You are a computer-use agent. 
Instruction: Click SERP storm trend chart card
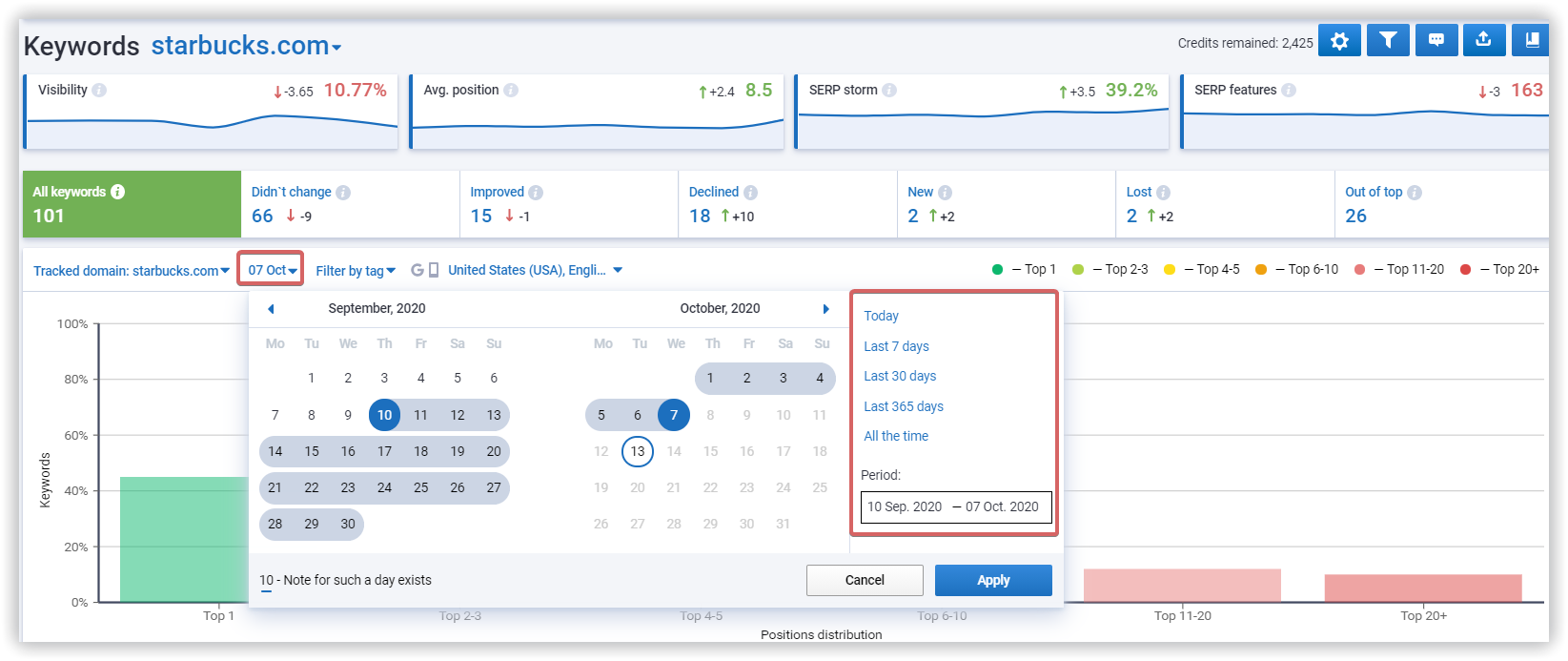pyautogui.click(x=982, y=112)
